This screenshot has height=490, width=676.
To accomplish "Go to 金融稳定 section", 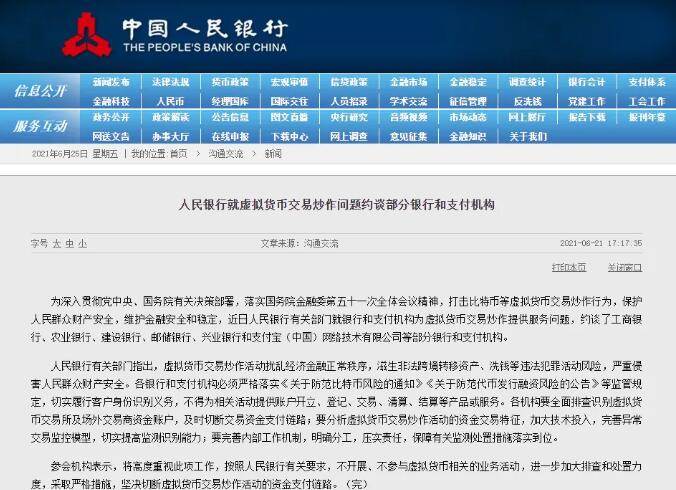I will (x=467, y=82).
